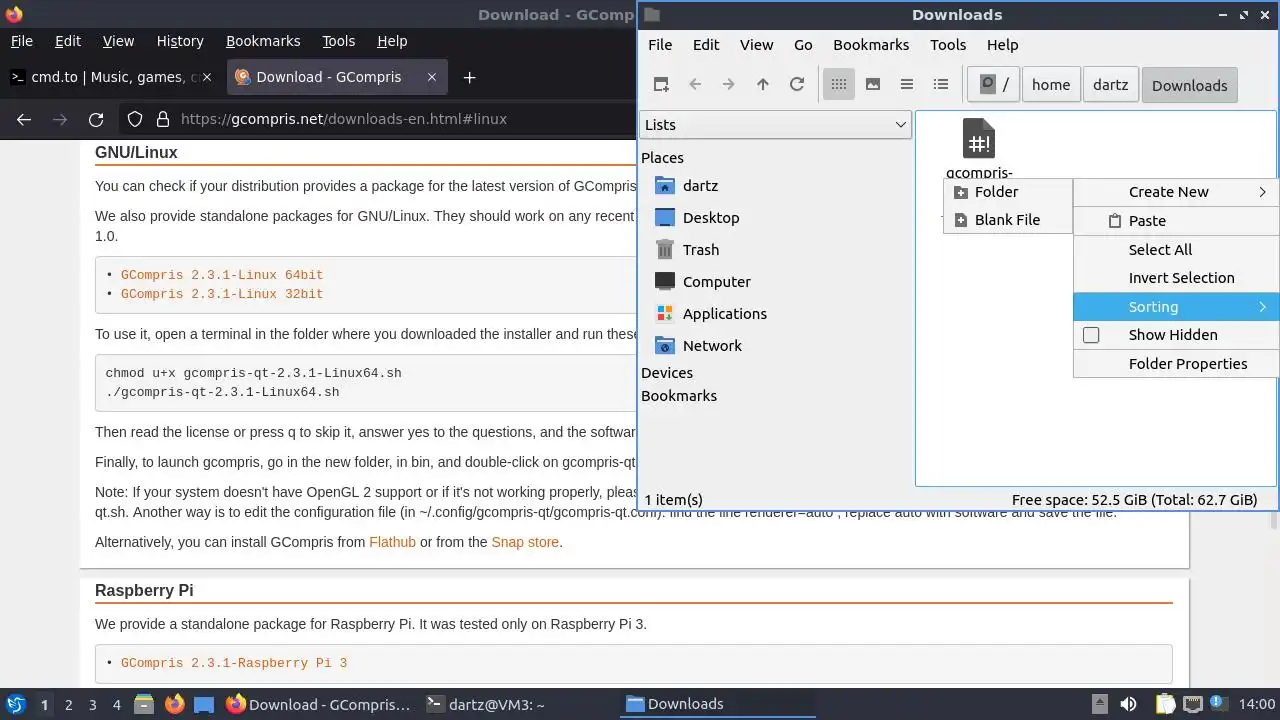Switch to thumbnail view
The image size is (1280, 720).
click(x=873, y=85)
